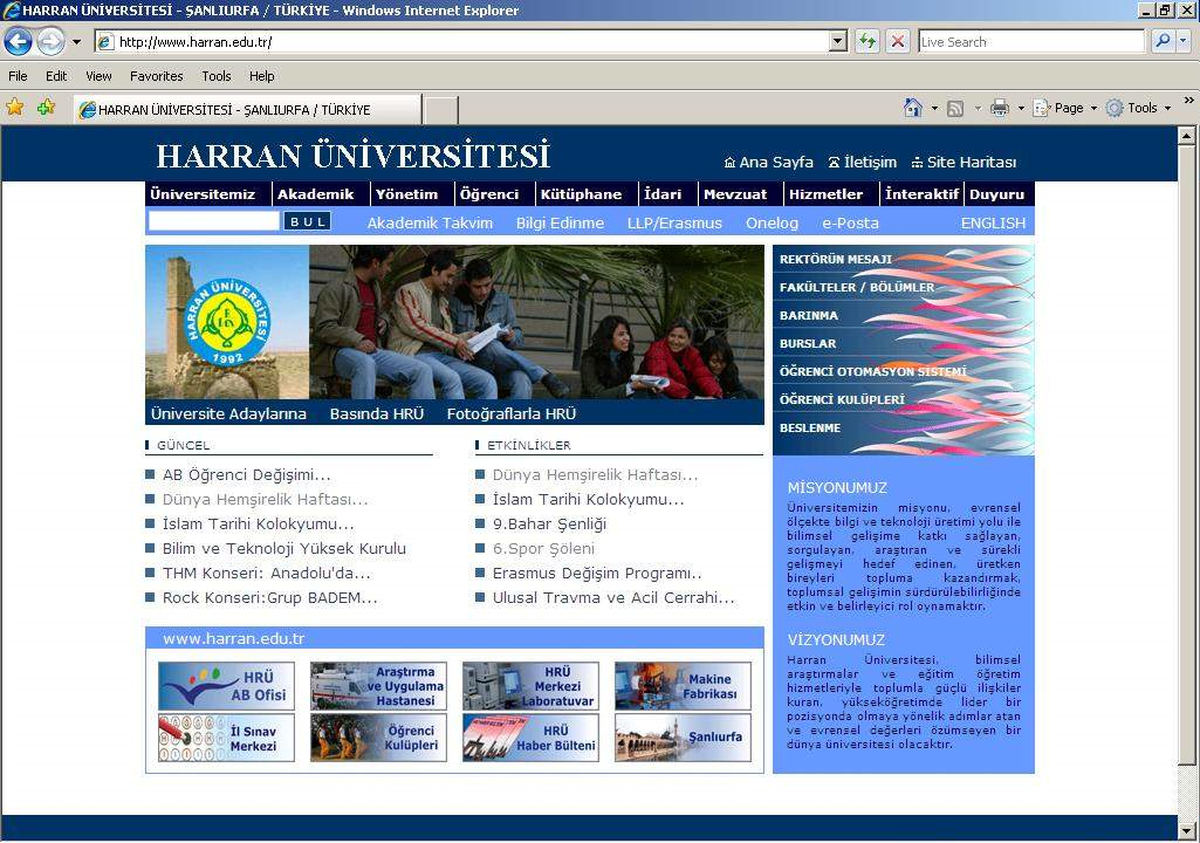Open the Favorites menu
This screenshot has width=1200, height=843.
click(x=156, y=76)
